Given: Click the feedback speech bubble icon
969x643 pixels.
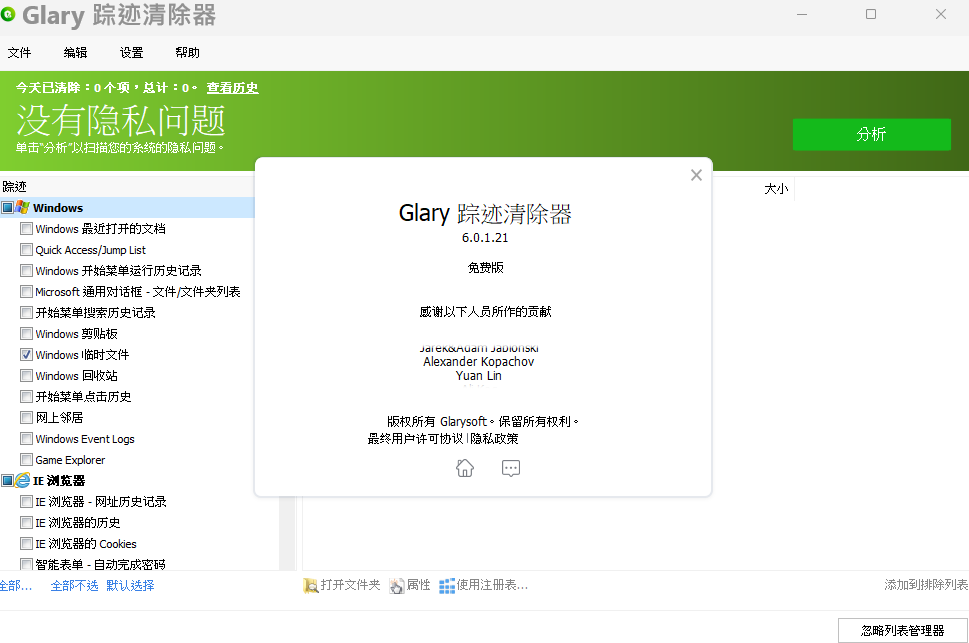Looking at the screenshot, I should (511, 468).
